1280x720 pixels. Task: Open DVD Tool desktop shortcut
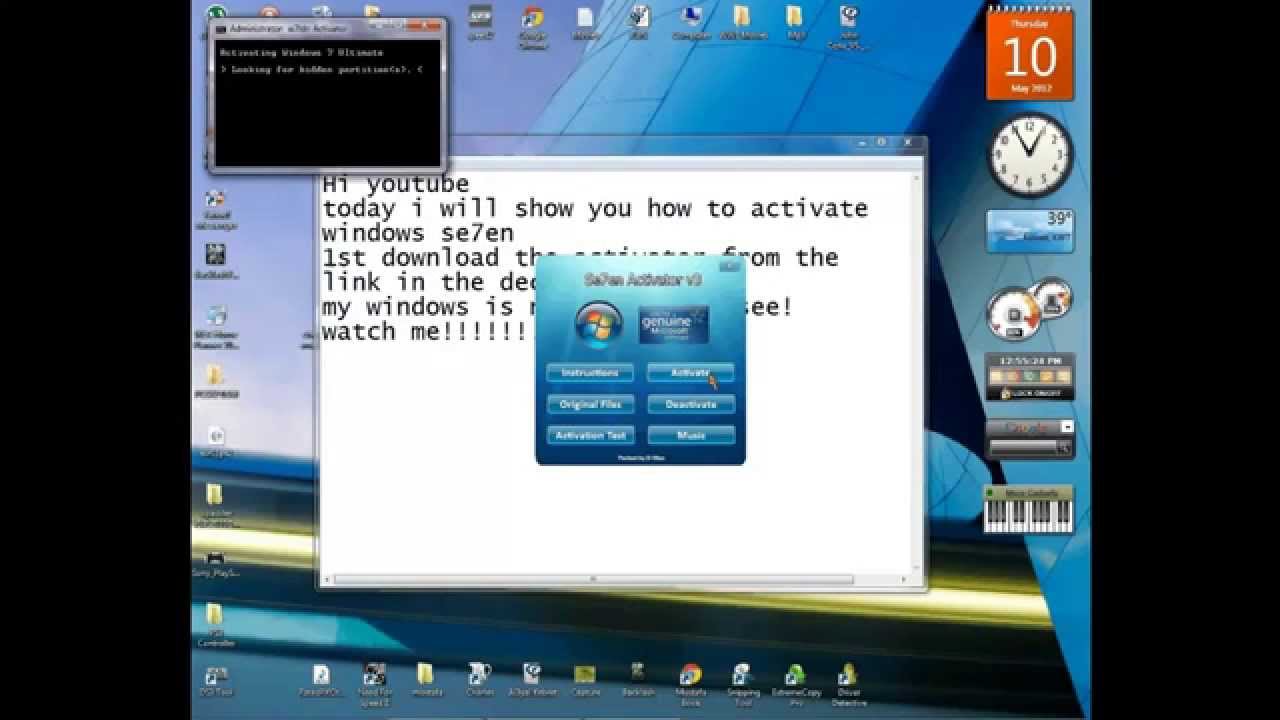(x=215, y=682)
